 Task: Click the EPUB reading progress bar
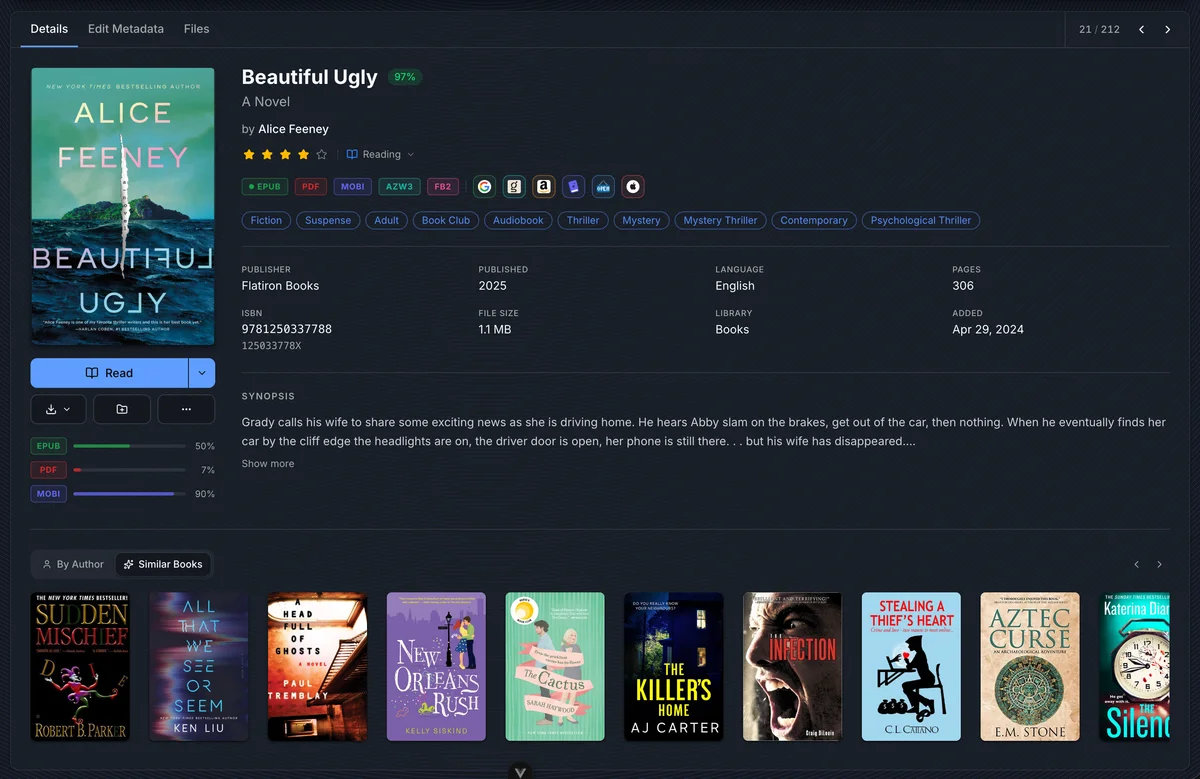point(130,446)
